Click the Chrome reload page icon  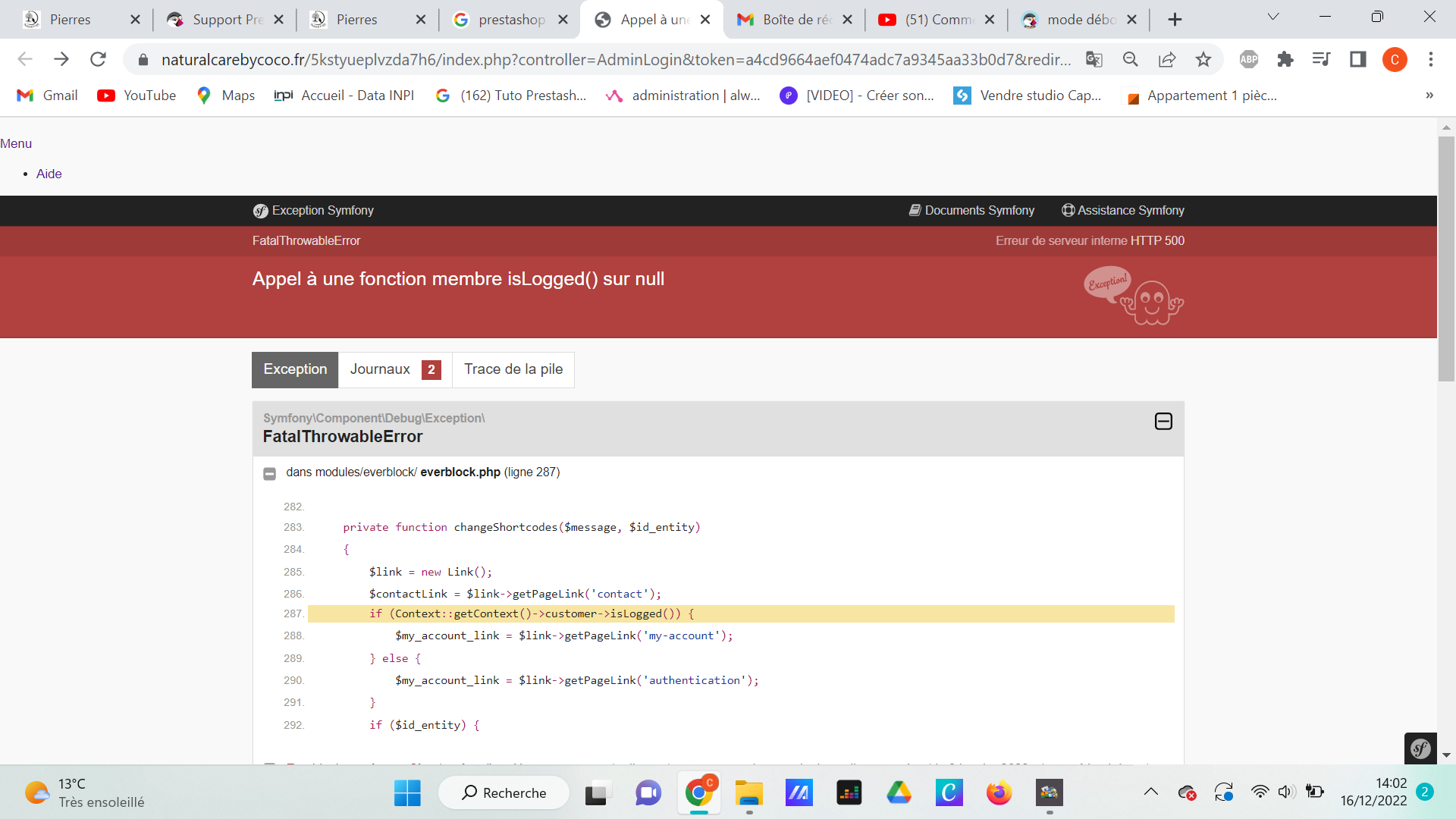98,59
